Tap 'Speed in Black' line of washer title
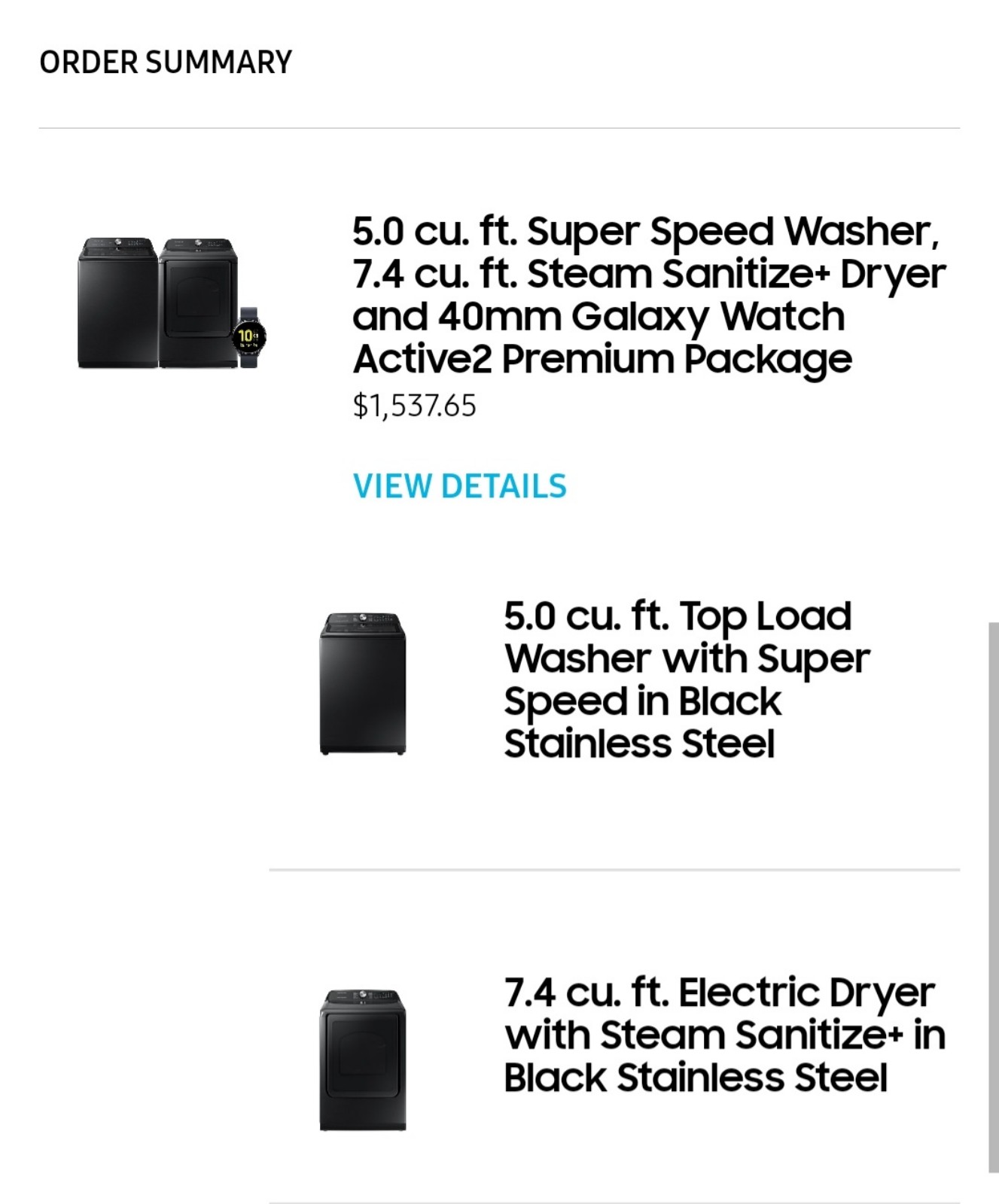Screen dimensions: 999x1204 [x=643, y=701]
